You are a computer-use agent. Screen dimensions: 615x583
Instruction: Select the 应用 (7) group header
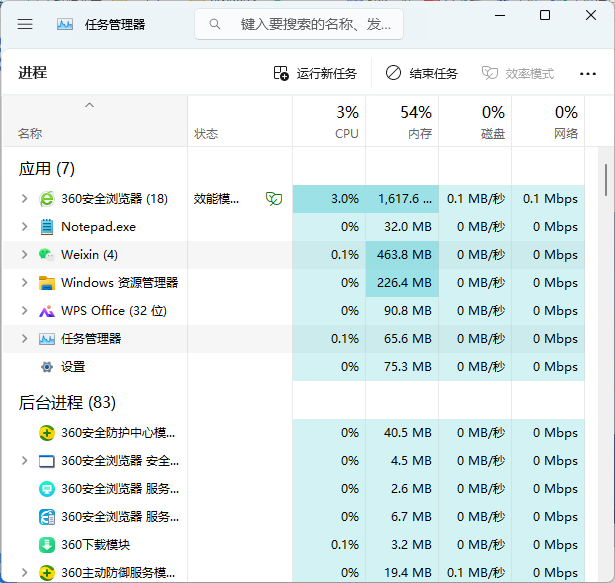click(47, 169)
